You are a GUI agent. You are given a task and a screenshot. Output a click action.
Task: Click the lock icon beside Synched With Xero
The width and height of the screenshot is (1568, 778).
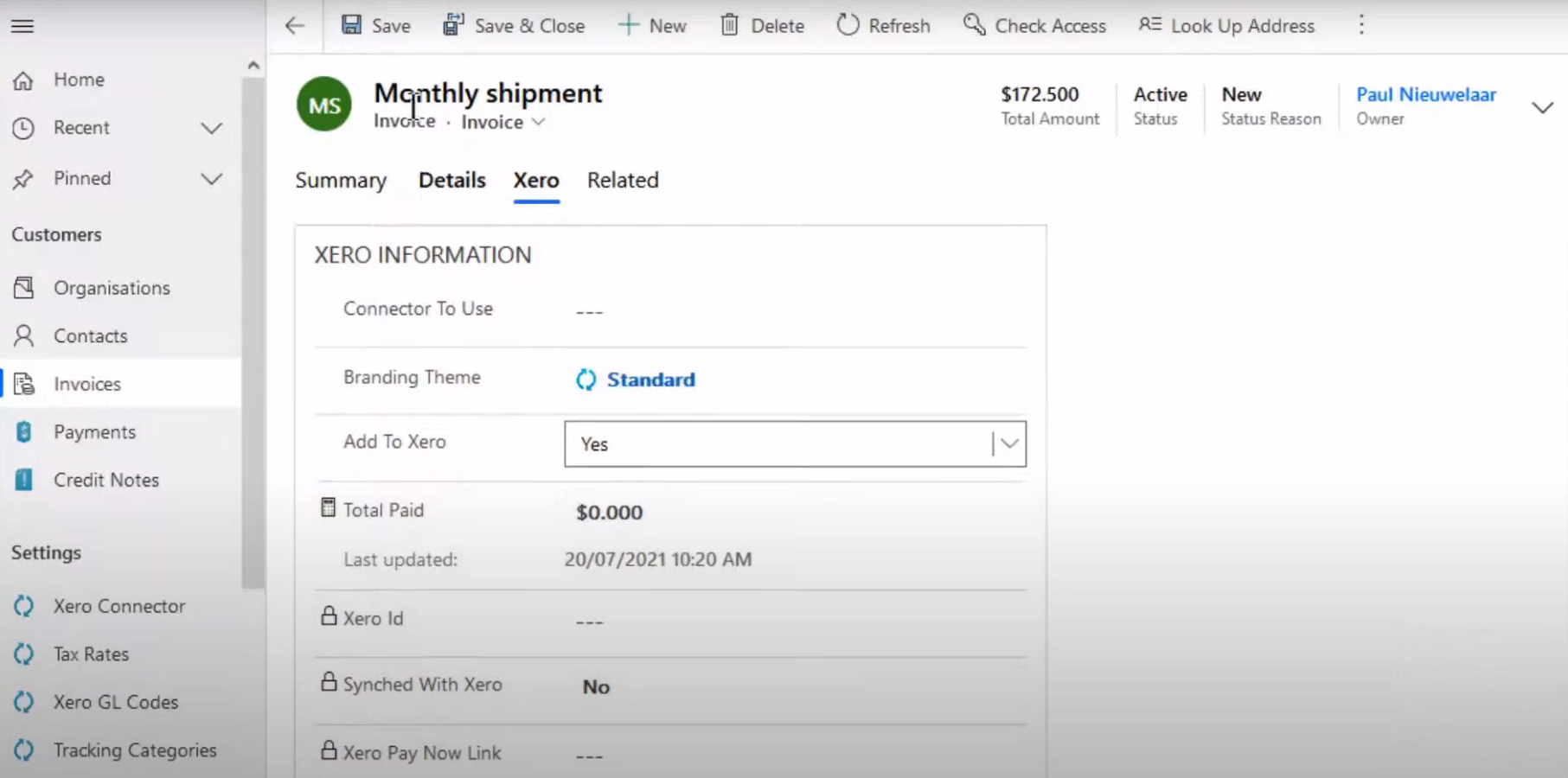click(329, 681)
